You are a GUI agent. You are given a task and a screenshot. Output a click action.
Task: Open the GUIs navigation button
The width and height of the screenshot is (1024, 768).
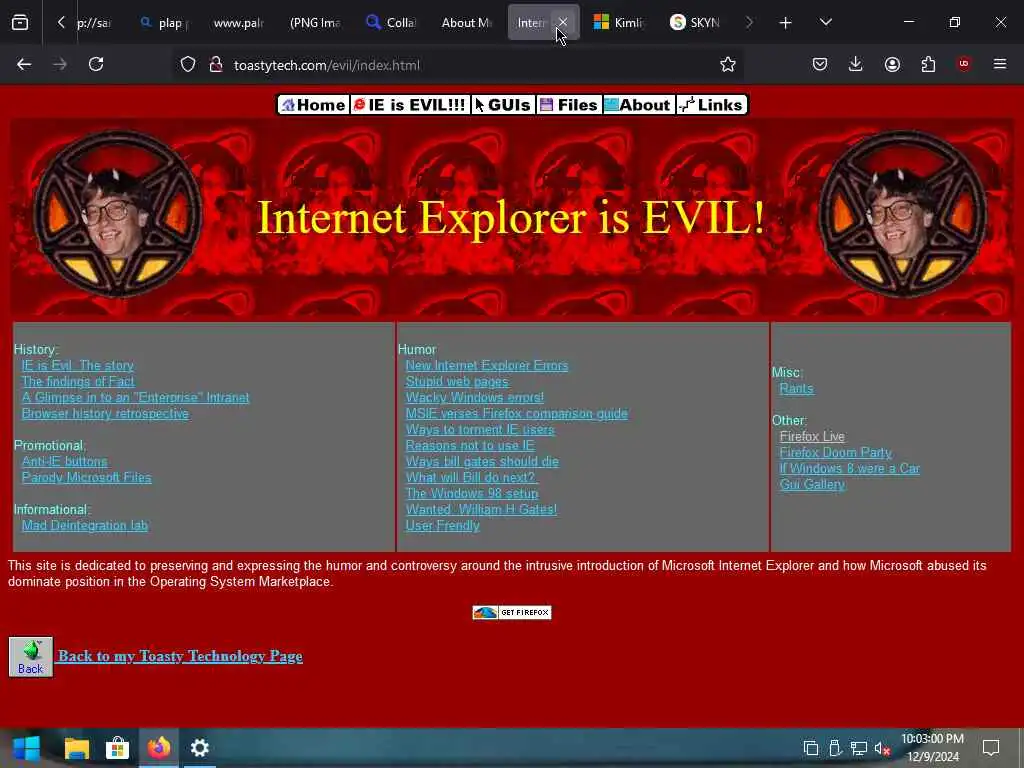503,104
